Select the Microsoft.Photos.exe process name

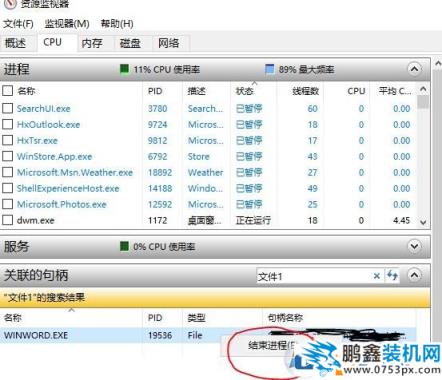pyautogui.click(x=62, y=205)
